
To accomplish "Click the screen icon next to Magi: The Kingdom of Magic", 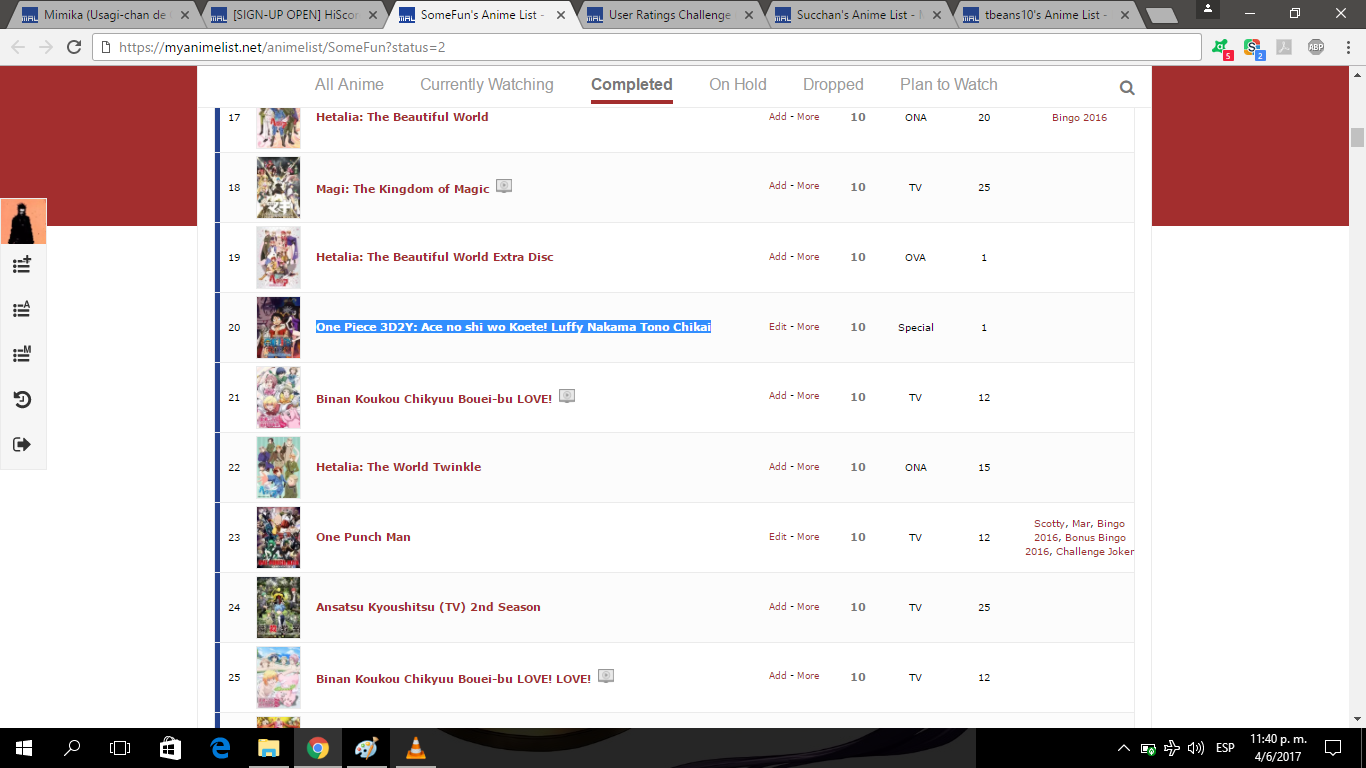I will [x=504, y=186].
